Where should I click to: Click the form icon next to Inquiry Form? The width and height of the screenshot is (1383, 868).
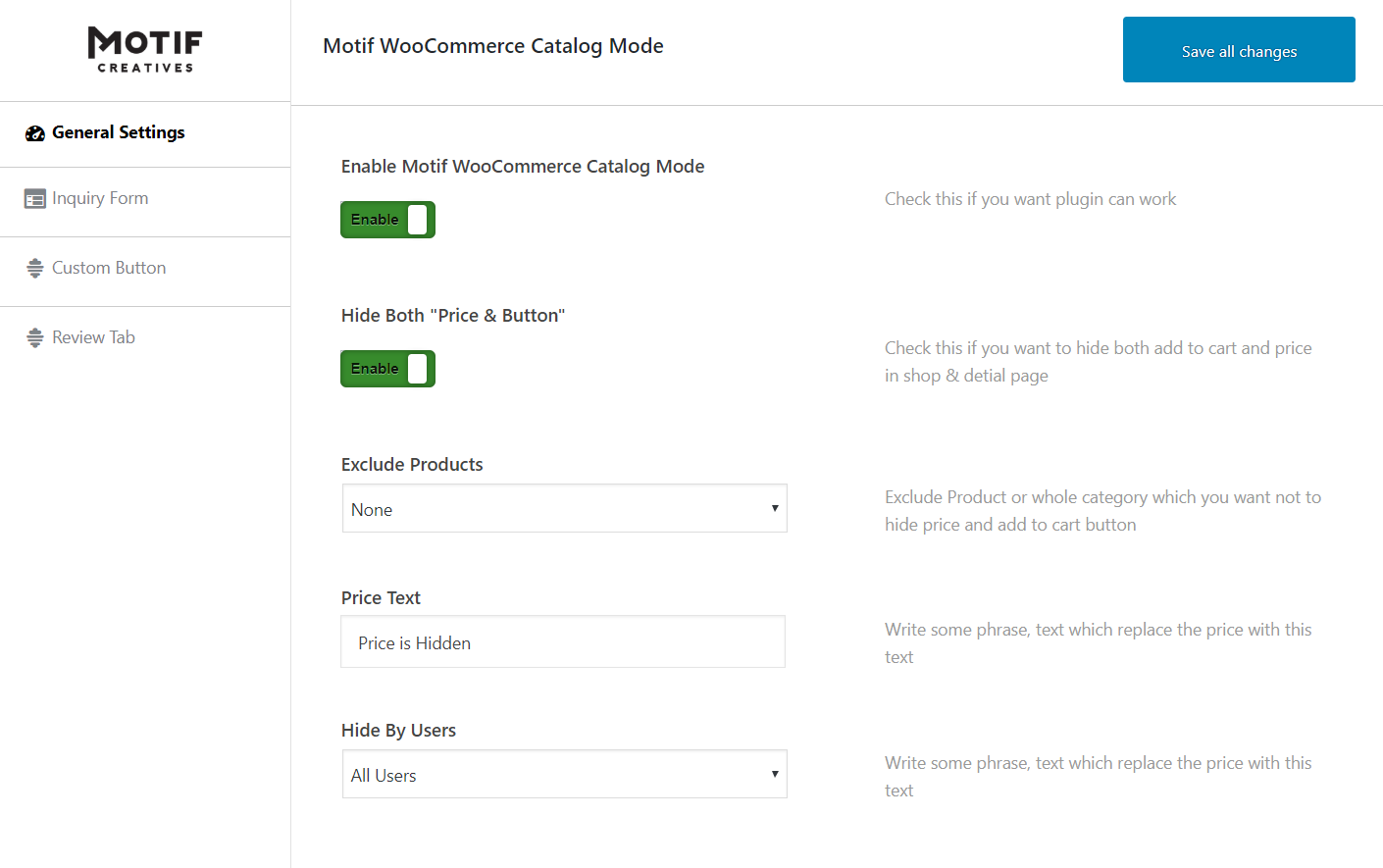click(x=35, y=198)
